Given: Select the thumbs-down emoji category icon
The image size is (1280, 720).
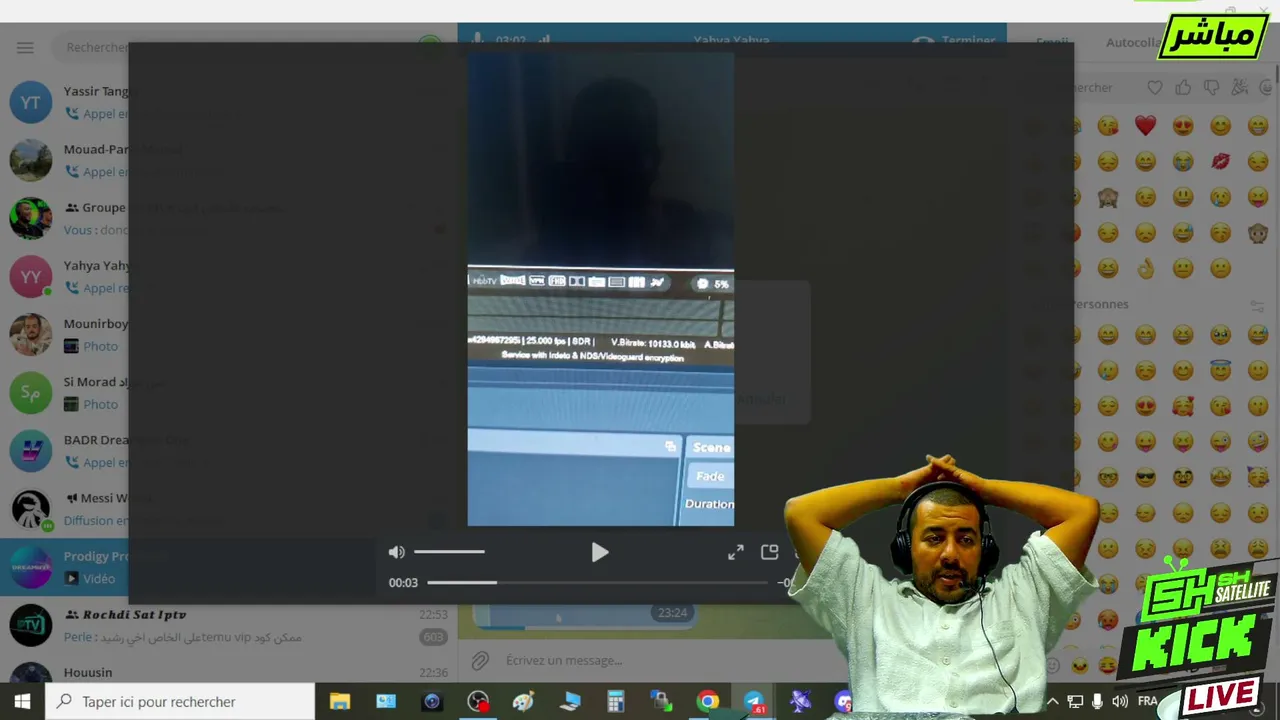Looking at the screenshot, I should coord(1211,88).
